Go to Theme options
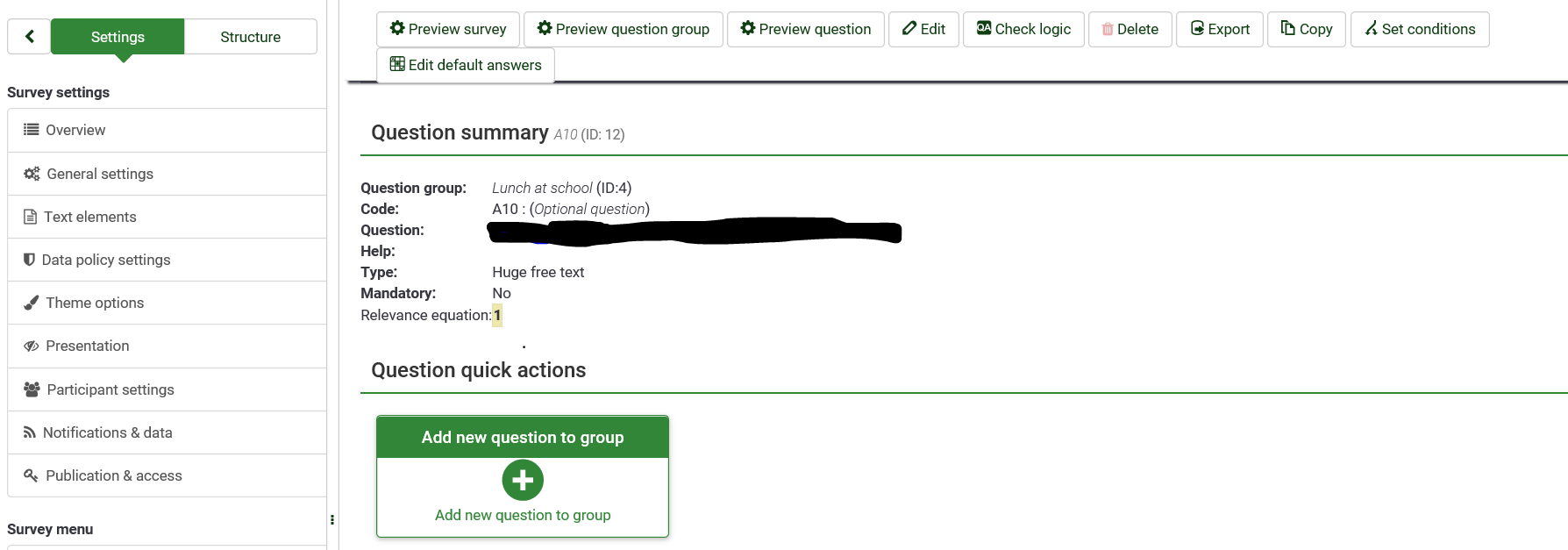1568x550 pixels. pyautogui.click(x=167, y=303)
